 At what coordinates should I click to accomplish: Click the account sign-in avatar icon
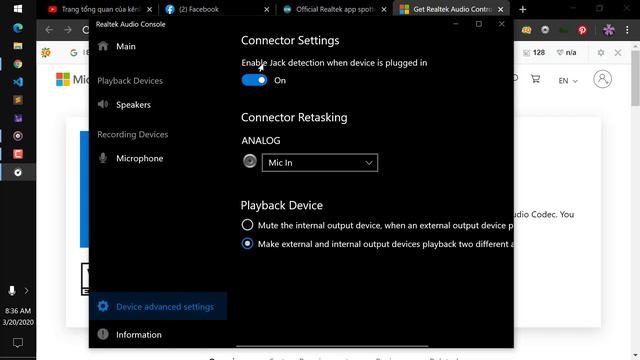pyautogui.click(x=602, y=79)
